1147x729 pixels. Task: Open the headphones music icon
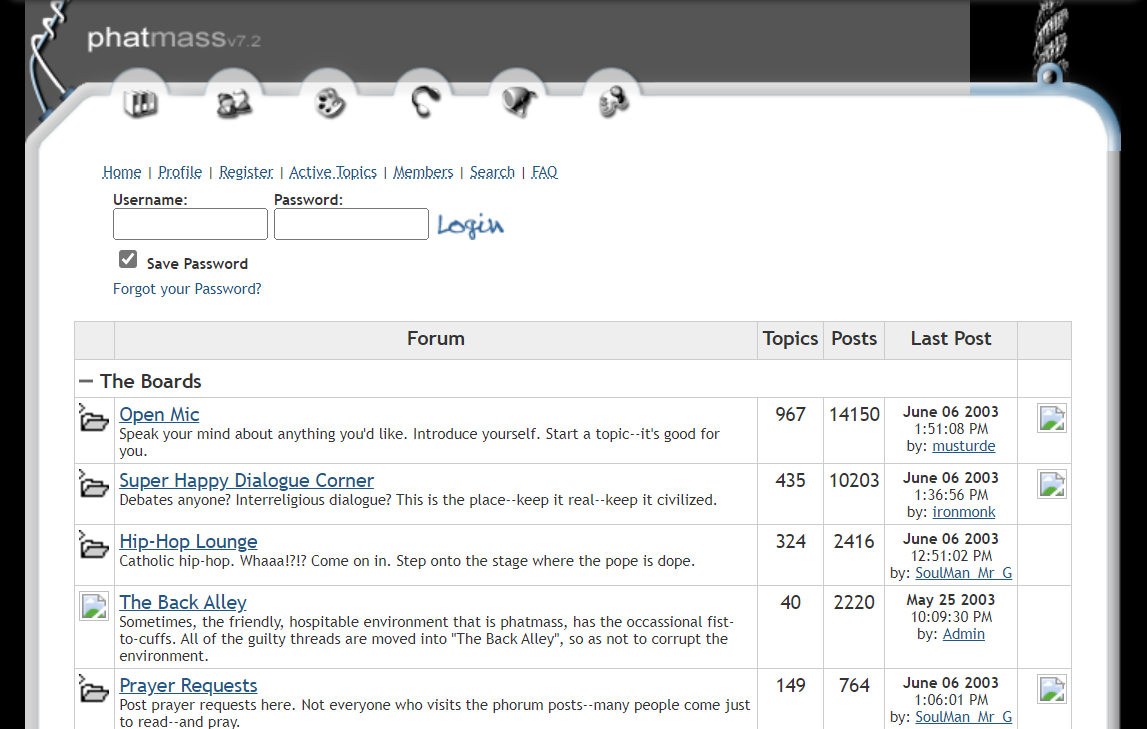pos(424,102)
